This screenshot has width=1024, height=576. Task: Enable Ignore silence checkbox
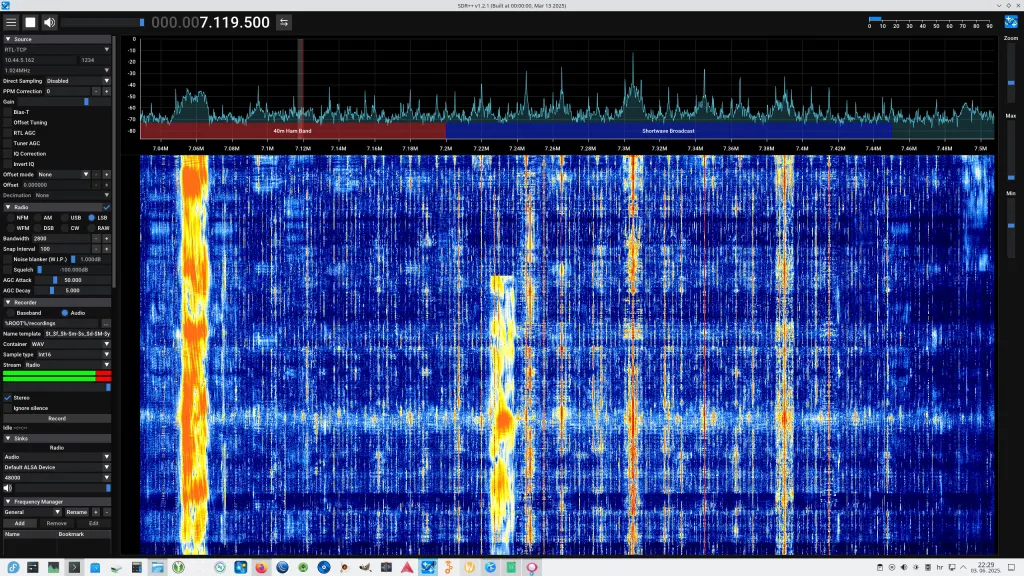8,408
